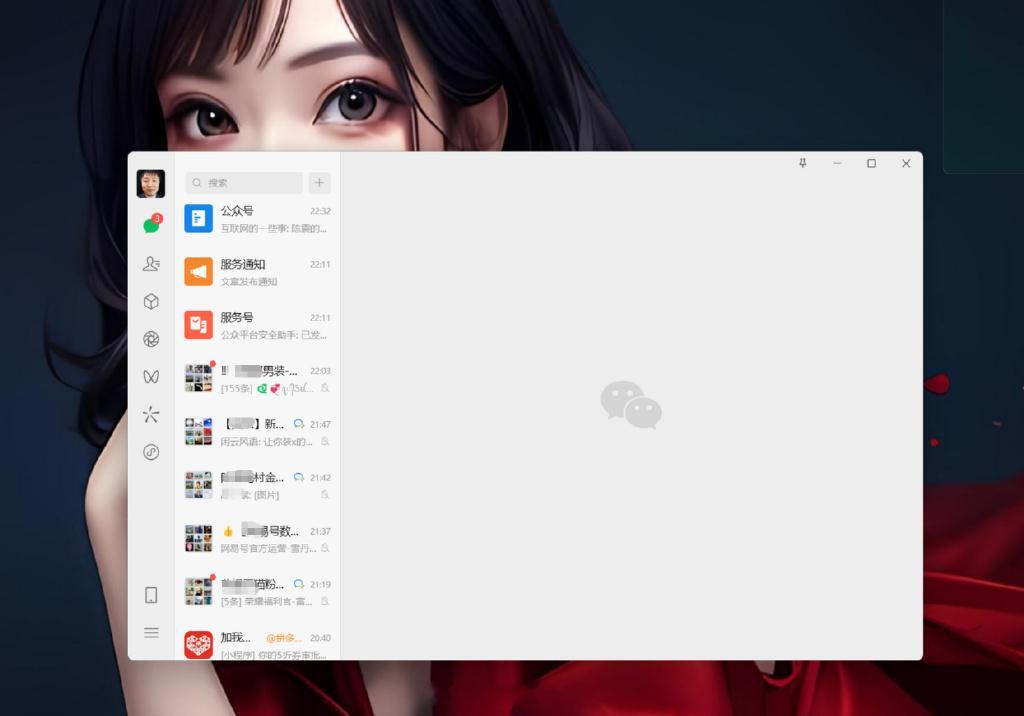Click the orange @拼多 label
1024x716 pixels.
283,638
